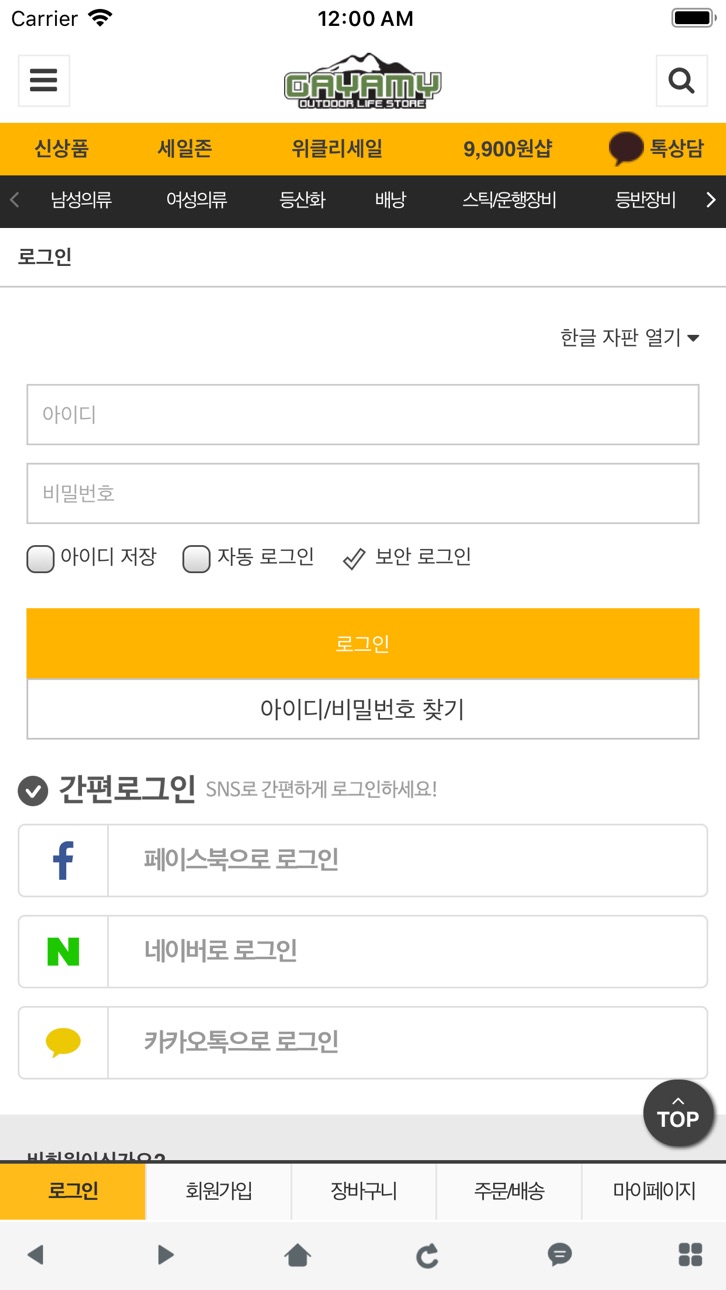Tap the KakaoTalk speech bubble icon

coord(63,1042)
